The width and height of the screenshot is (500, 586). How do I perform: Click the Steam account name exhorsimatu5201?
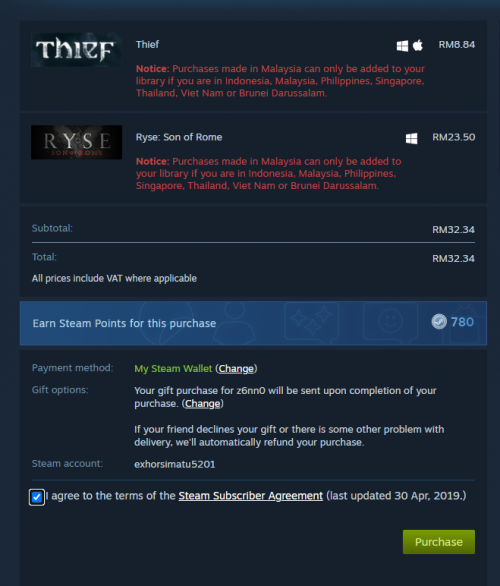pos(175,465)
